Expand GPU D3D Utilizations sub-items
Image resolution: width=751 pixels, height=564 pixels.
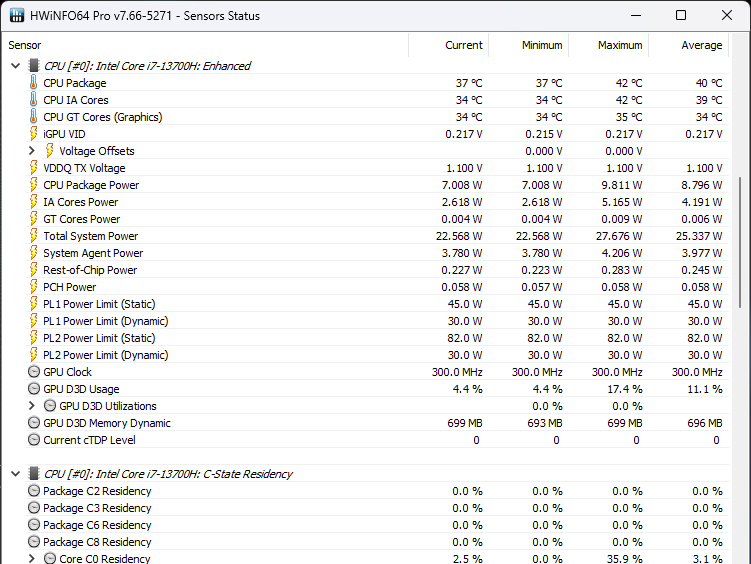point(32,406)
